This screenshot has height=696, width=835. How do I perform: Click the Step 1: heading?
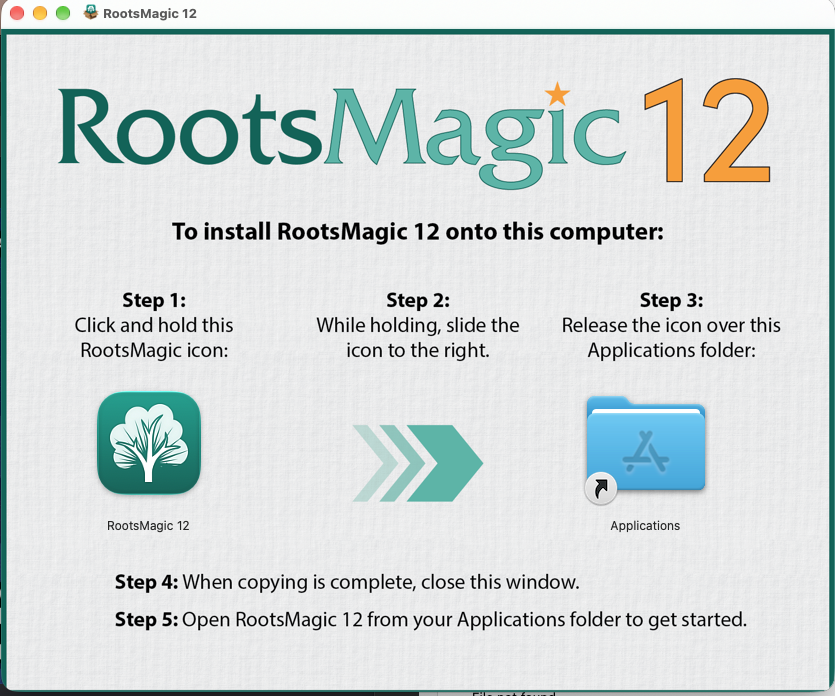pos(154,300)
